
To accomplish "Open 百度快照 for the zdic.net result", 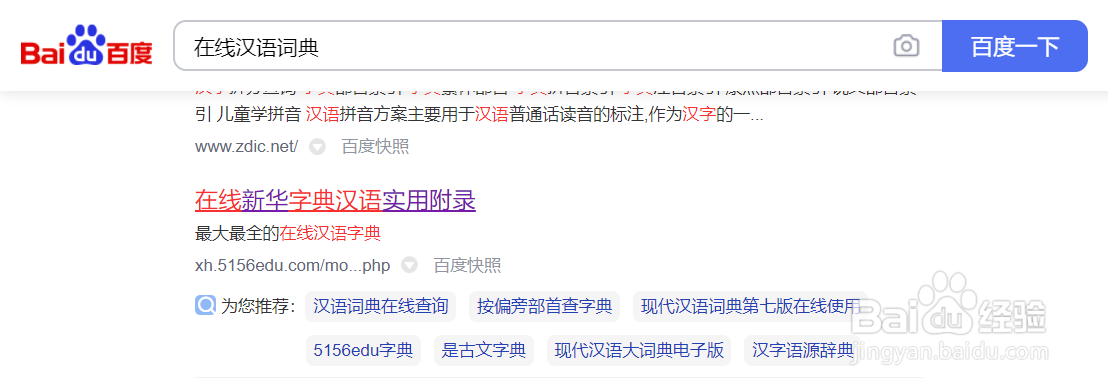I will (375, 146).
